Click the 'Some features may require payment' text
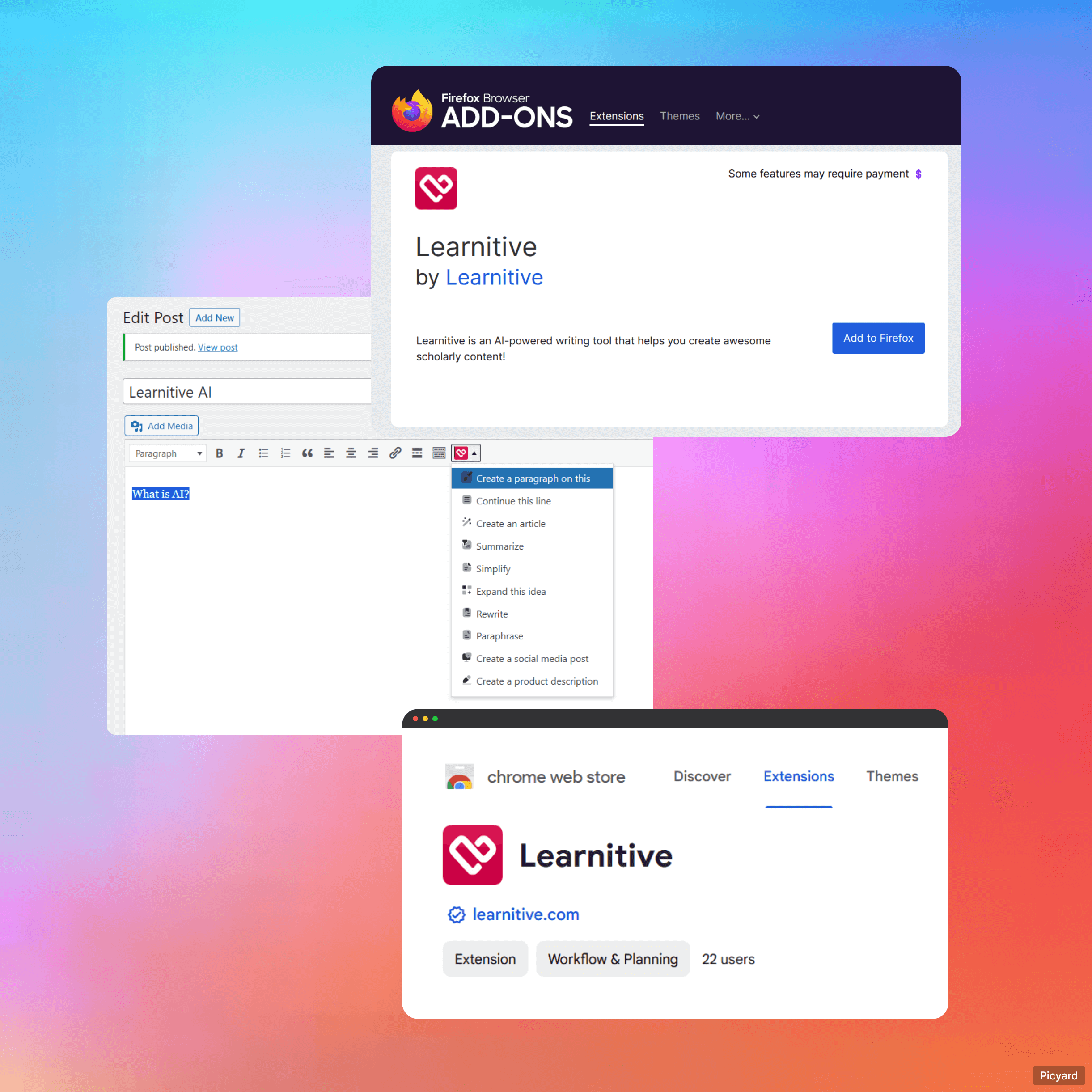The height and width of the screenshot is (1092, 1092). [x=818, y=174]
